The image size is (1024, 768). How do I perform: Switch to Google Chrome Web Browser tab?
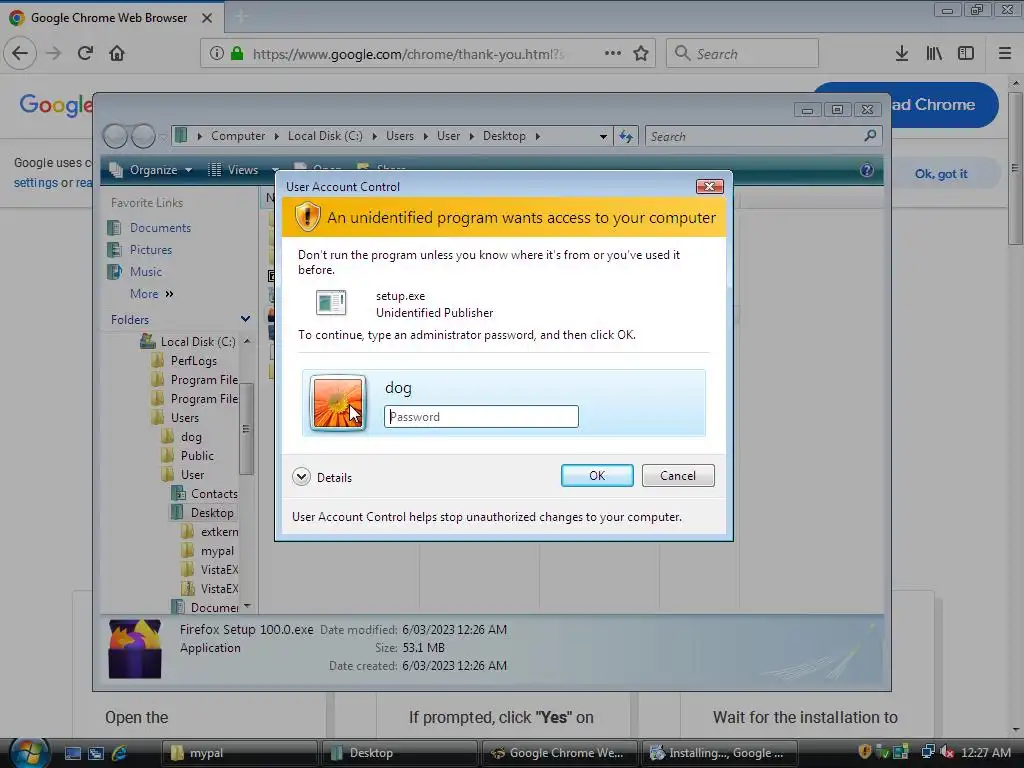pos(109,18)
